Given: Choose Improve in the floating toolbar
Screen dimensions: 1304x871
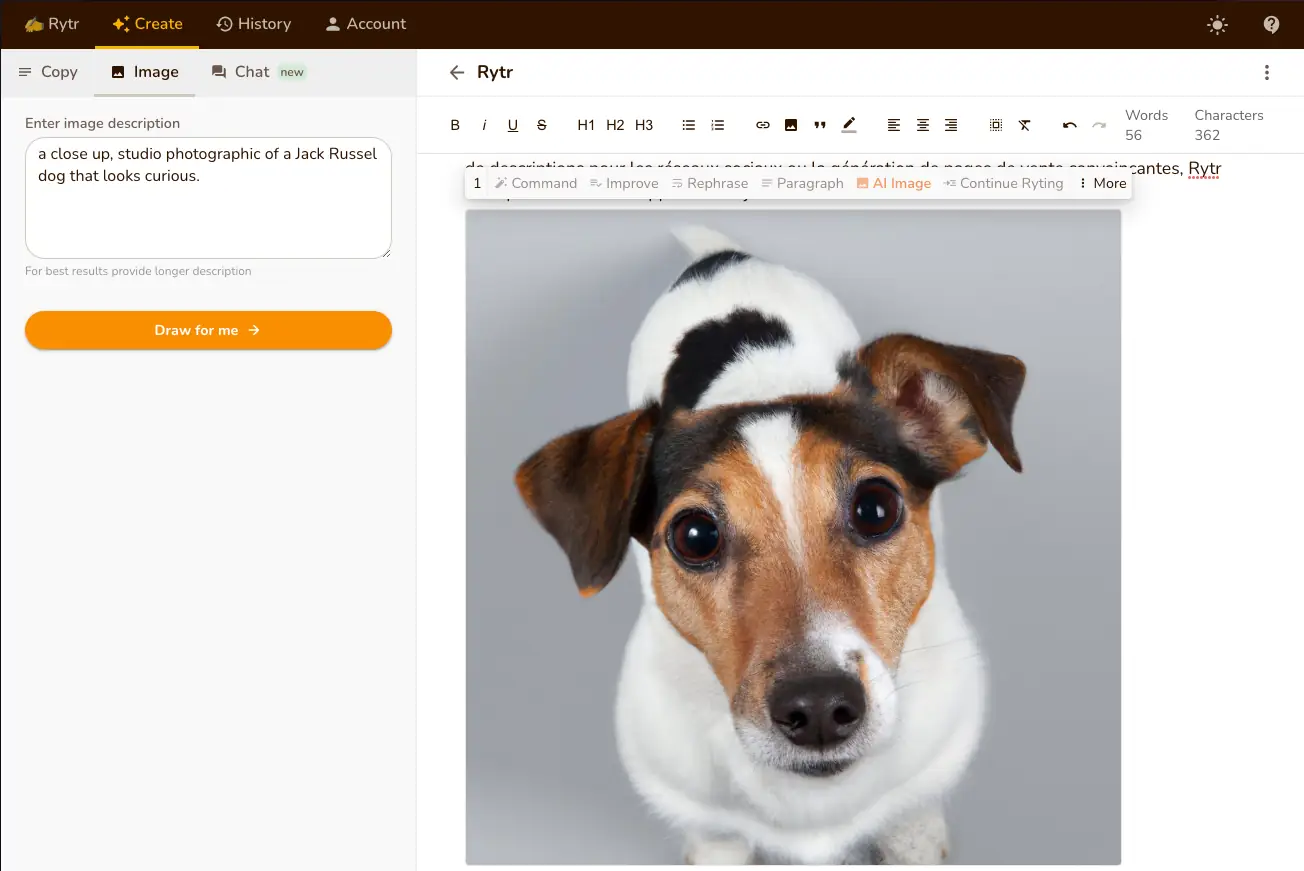Looking at the screenshot, I should click(x=624, y=183).
